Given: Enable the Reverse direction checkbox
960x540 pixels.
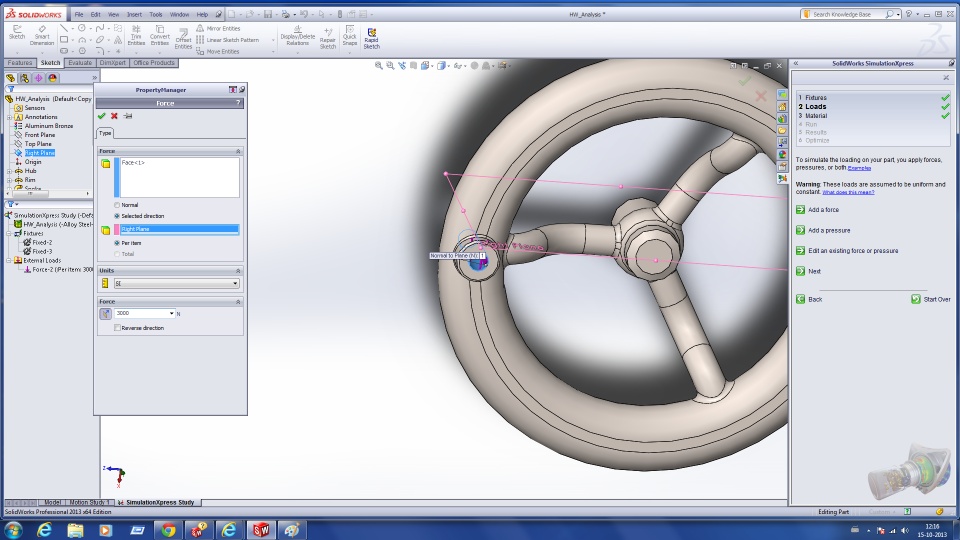Looking at the screenshot, I should [x=117, y=328].
